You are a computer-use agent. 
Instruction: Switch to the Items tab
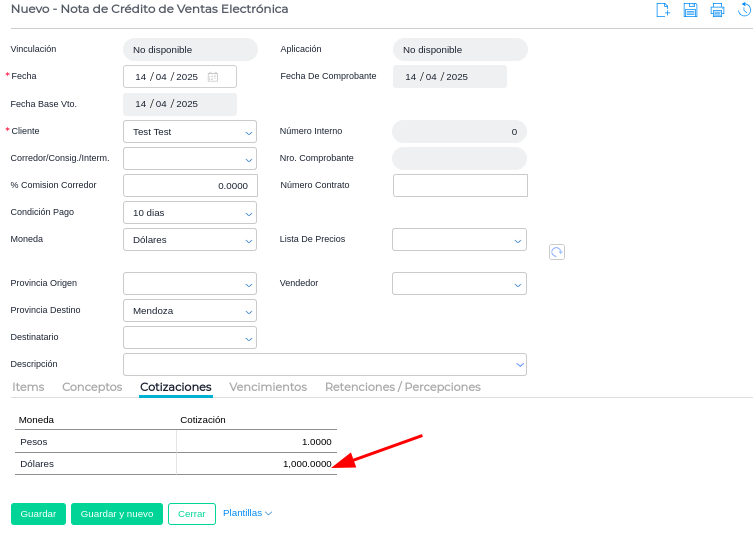(x=28, y=387)
